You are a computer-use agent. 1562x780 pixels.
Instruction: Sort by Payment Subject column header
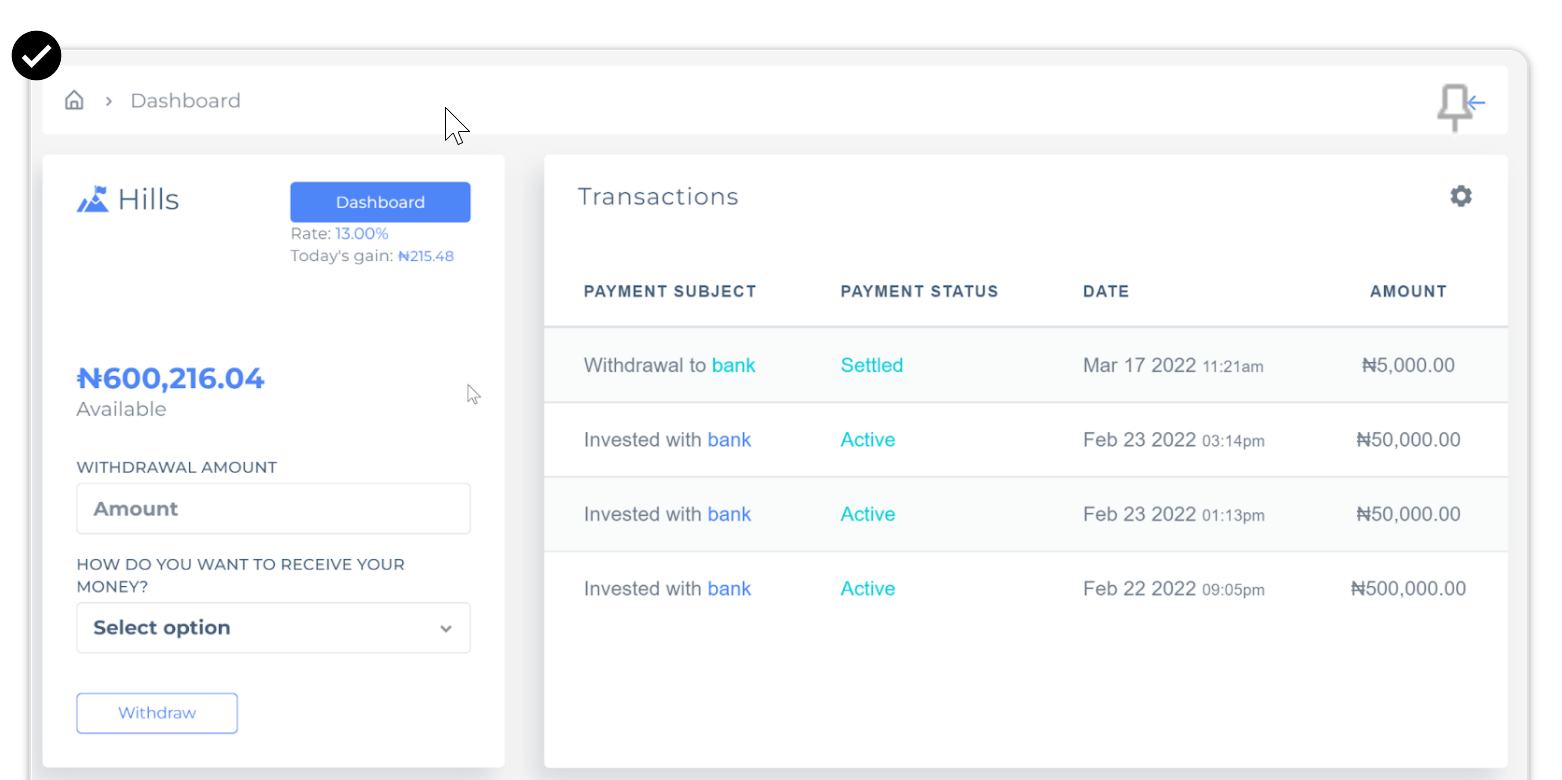pyautogui.click(x=670, y=292)
